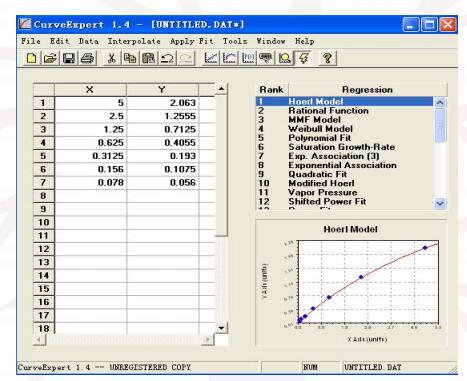Click the Copy toolbar icon
This screenshot has height=381, width=467.
click(x=130, y=58)
